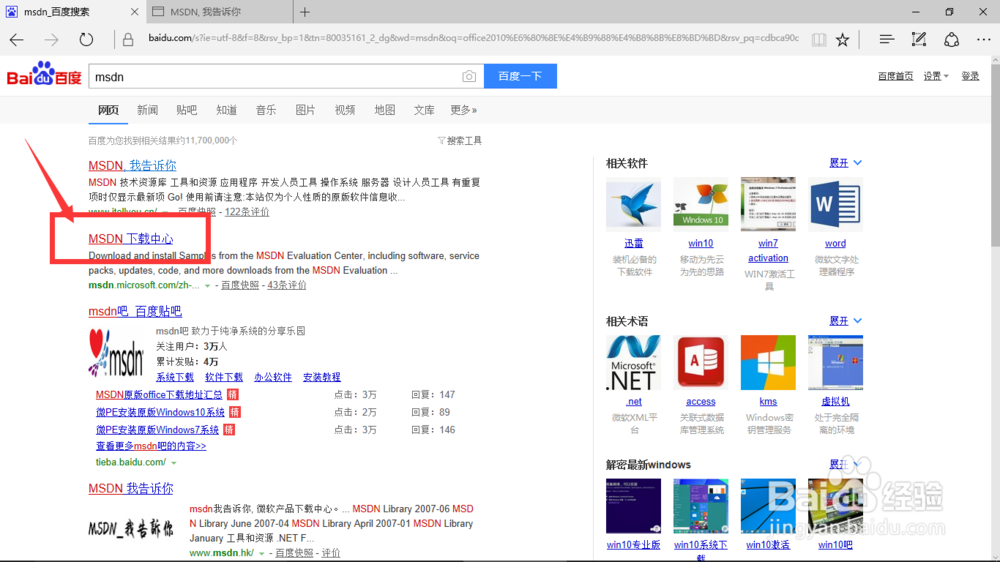Click the padlock site security icon
Viewport: 1000px width, 562px height.
point(128,40)
